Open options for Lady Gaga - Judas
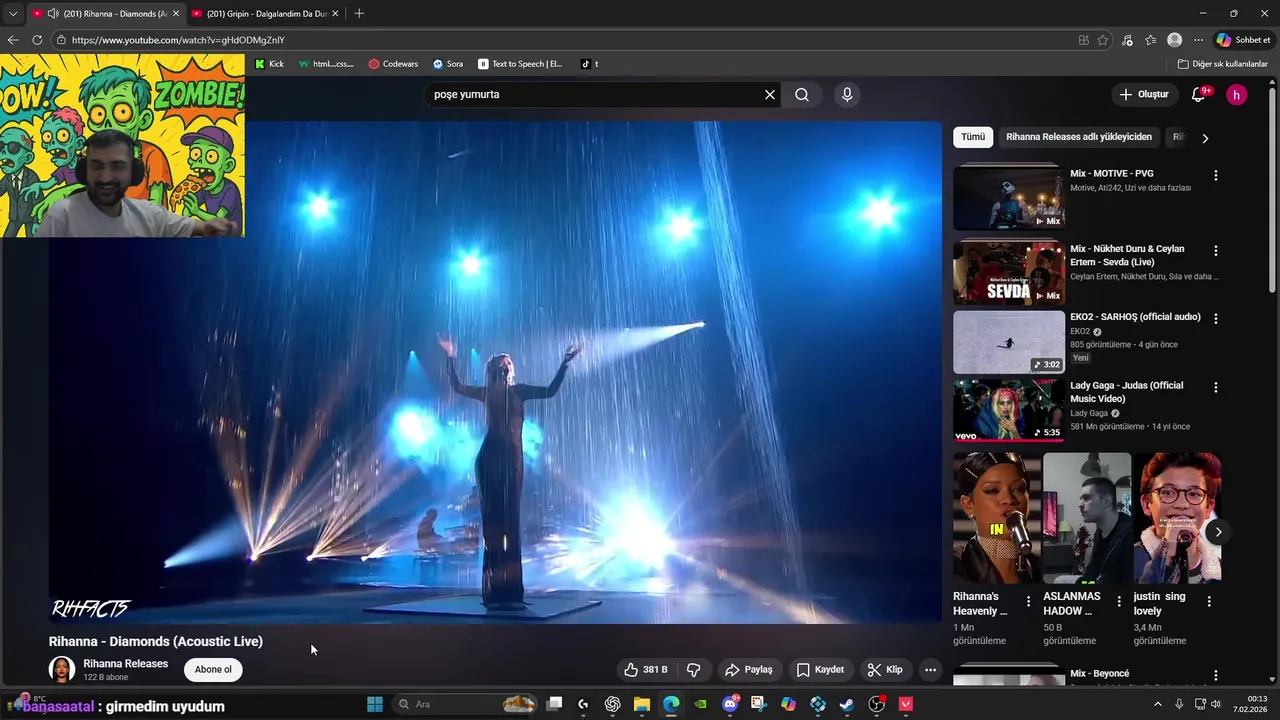This screenshot has height=720, width=1280. click(1216, 387)
